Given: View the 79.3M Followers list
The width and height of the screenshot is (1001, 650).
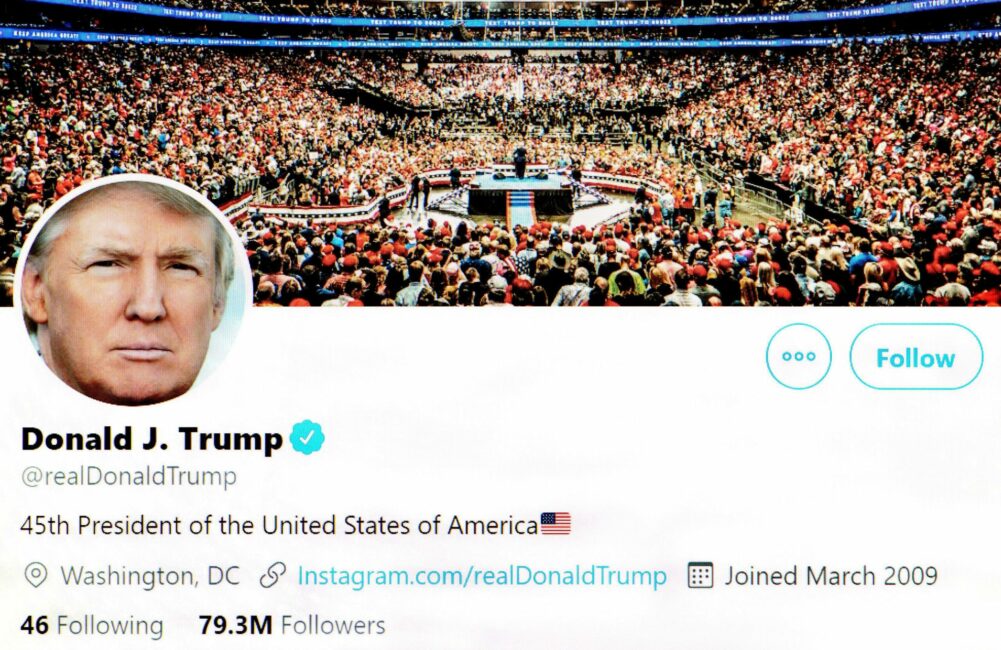Looking at the screenshot, I should pos(292,625).
